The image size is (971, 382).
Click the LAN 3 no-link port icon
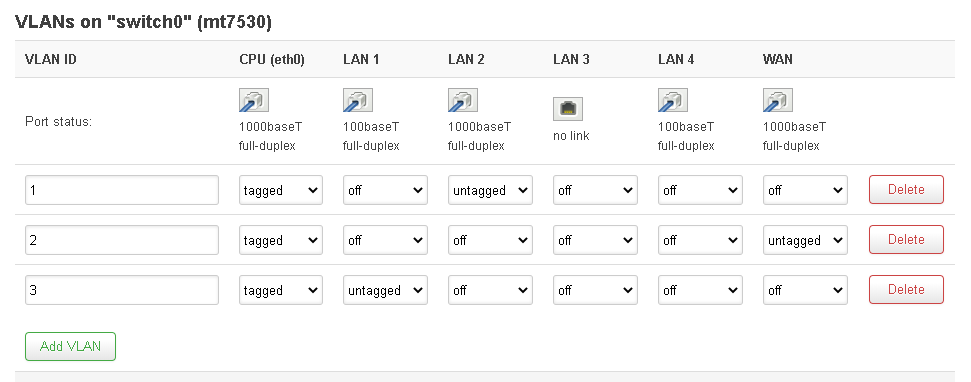(x=568, y=109)
